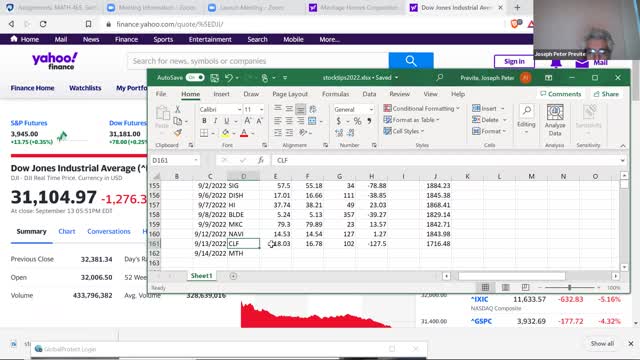Toggle Middle Align in Alignment group

pos(289,109)
